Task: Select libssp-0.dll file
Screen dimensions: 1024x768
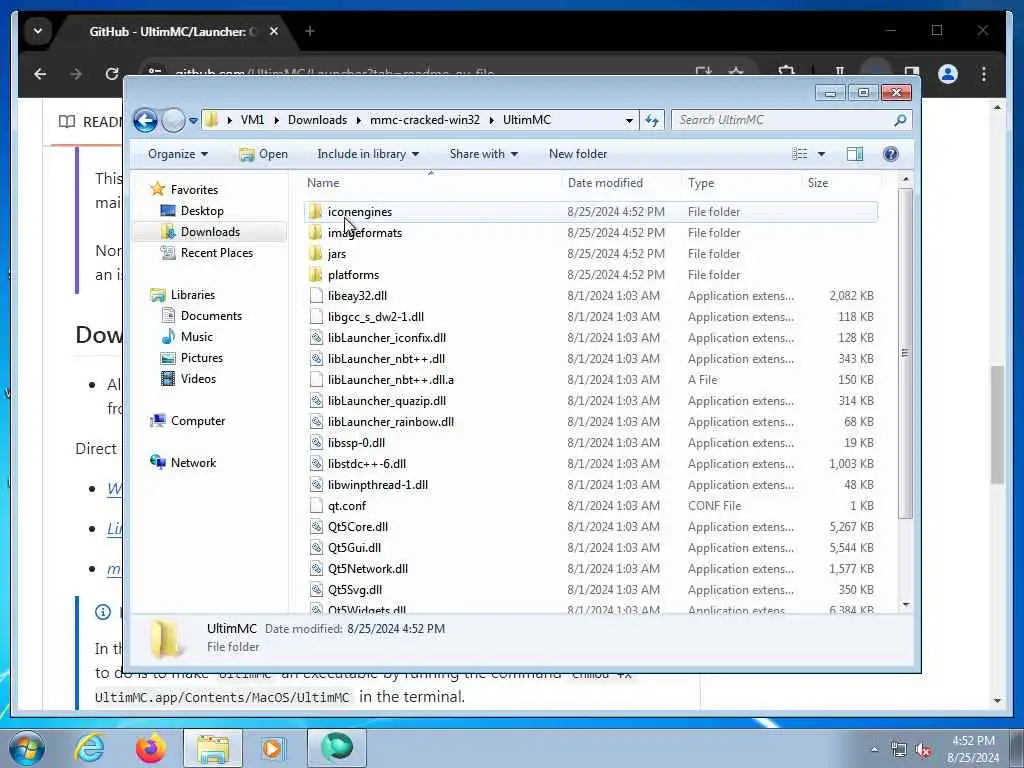Action: coord(356,443)
